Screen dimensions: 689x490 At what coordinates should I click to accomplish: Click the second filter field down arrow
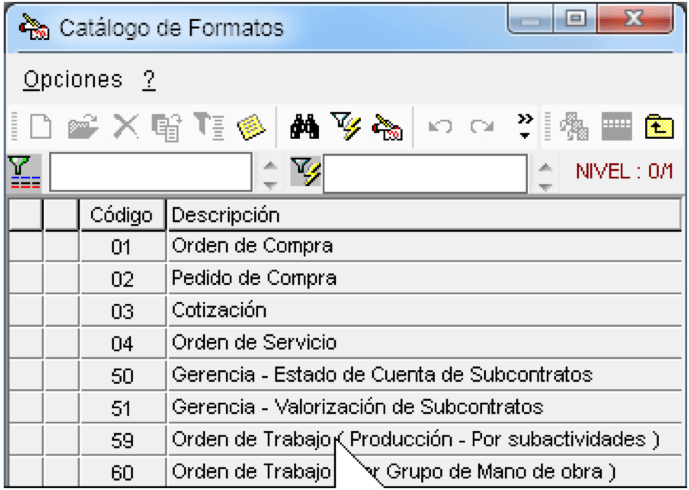click(x=545, y=186)
